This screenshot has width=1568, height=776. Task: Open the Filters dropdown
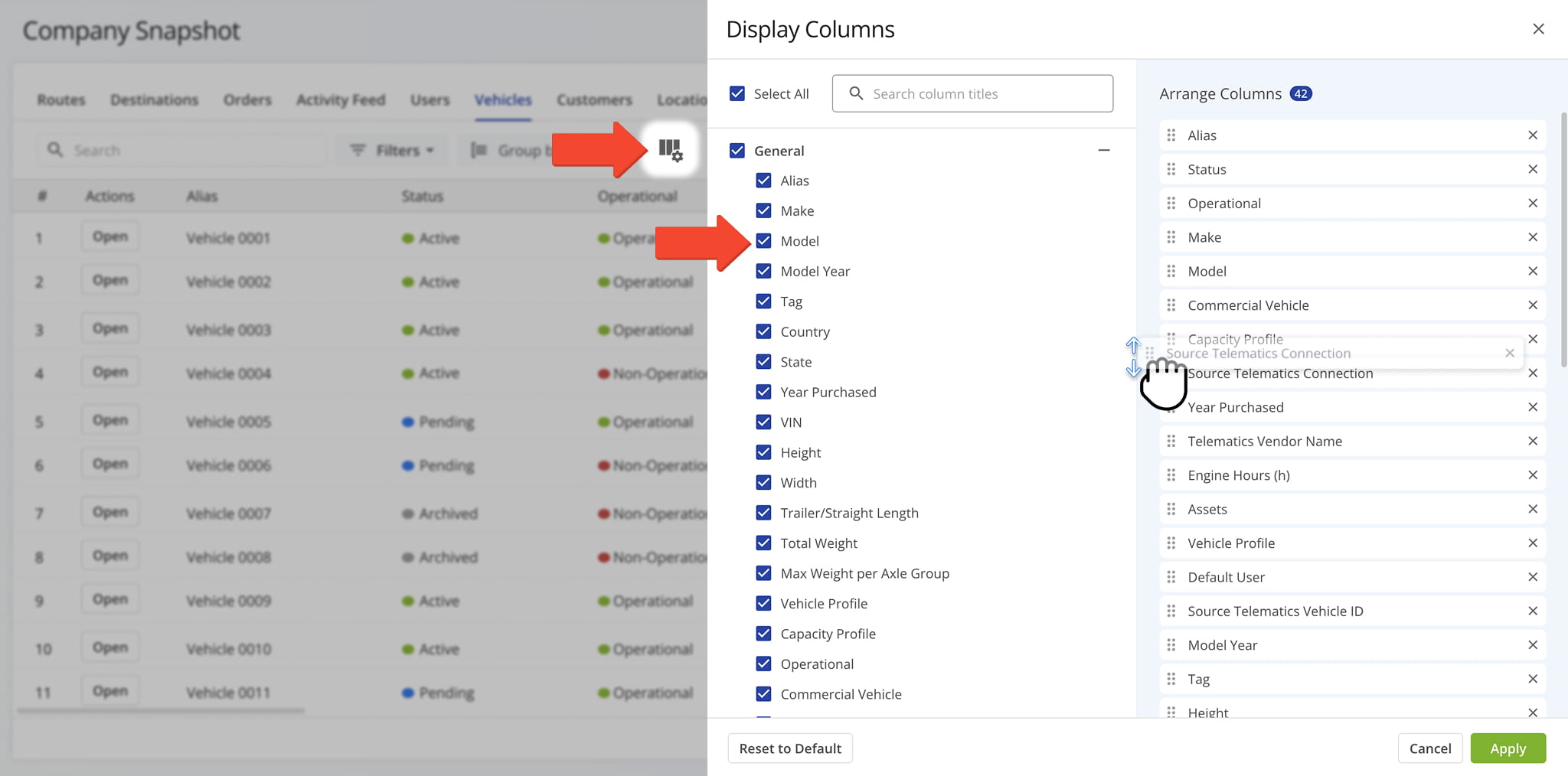[392, 150]
